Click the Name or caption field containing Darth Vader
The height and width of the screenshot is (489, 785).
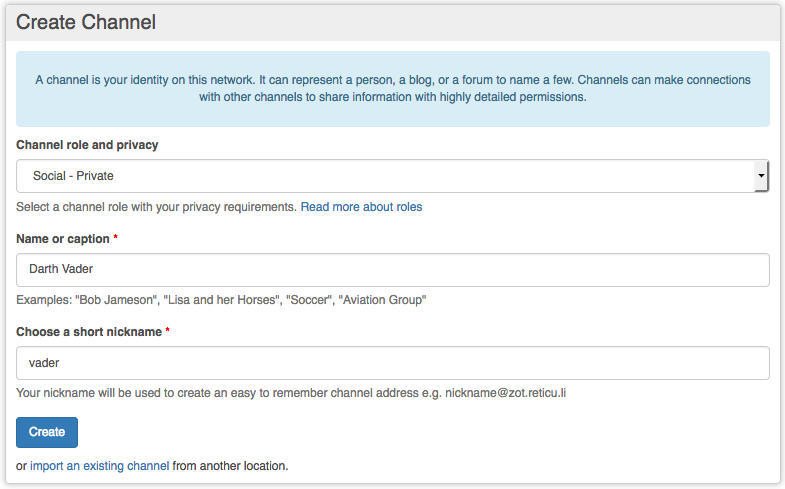click(392, 270)
